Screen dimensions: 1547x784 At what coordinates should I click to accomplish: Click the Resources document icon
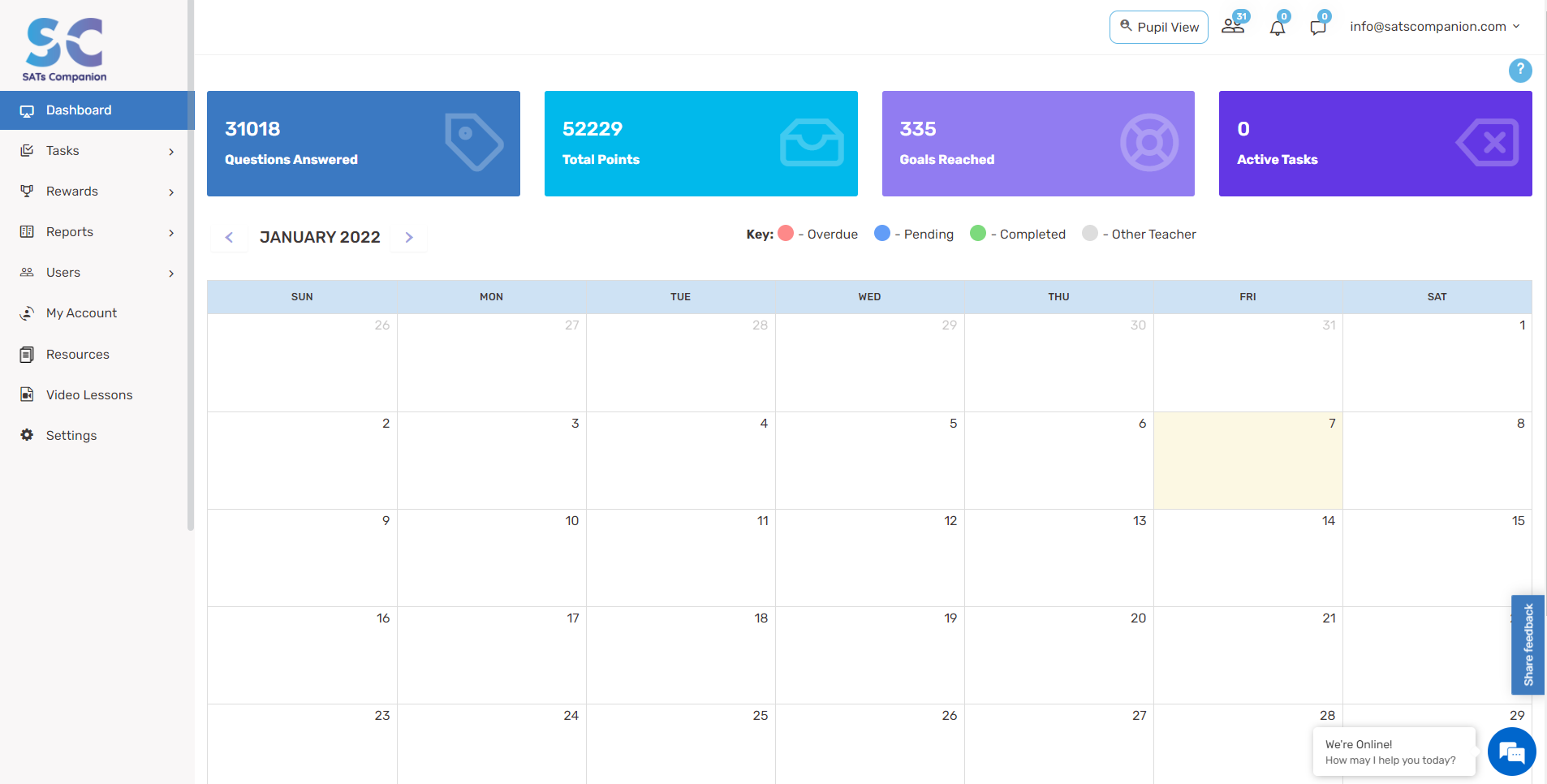coord(27,355)
